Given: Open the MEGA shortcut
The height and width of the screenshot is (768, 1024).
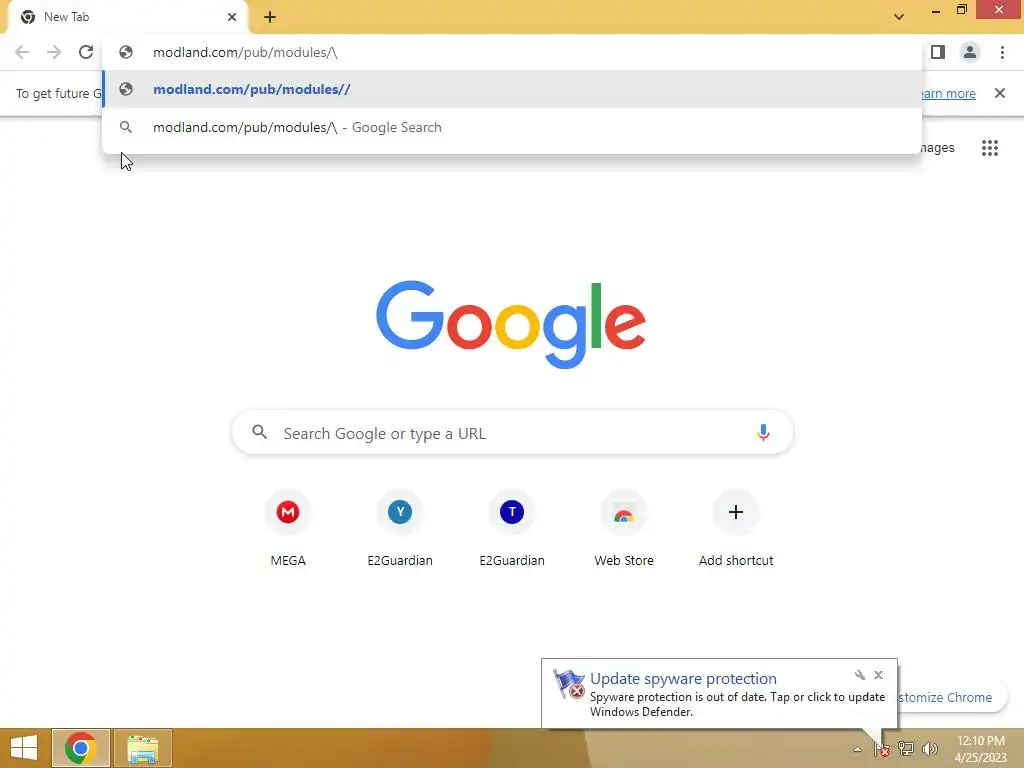Looking at the screenshot, I should 288,527.
